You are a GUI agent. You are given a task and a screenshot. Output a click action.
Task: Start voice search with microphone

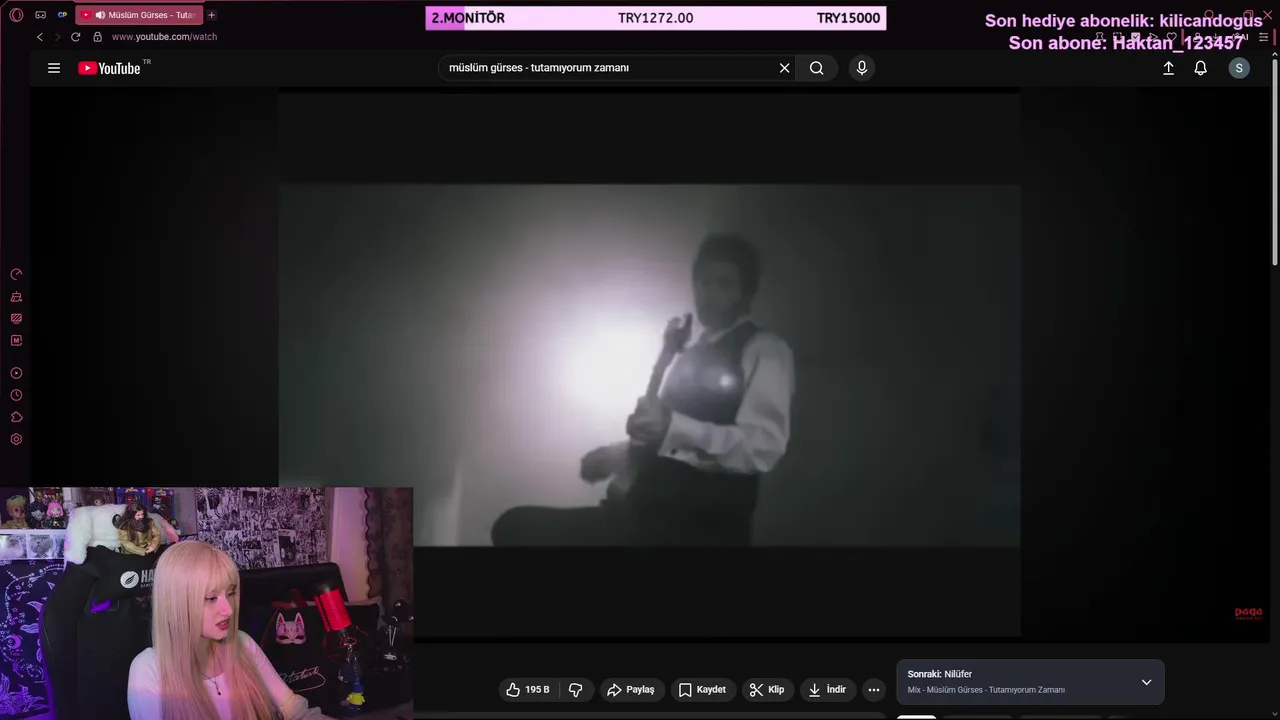(x=862, y=68)
